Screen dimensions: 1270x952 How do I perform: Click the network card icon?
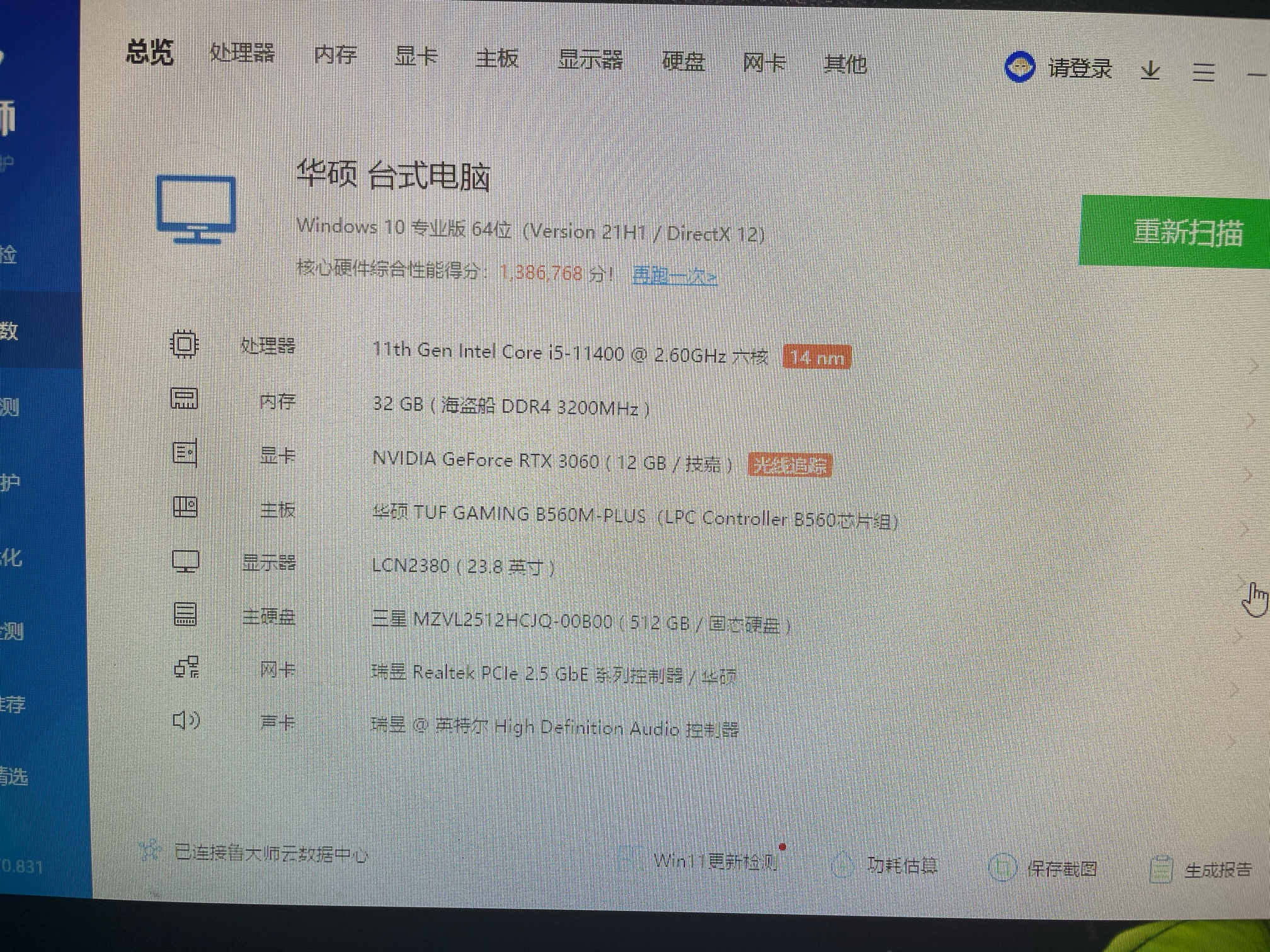[x=186, y=667]
